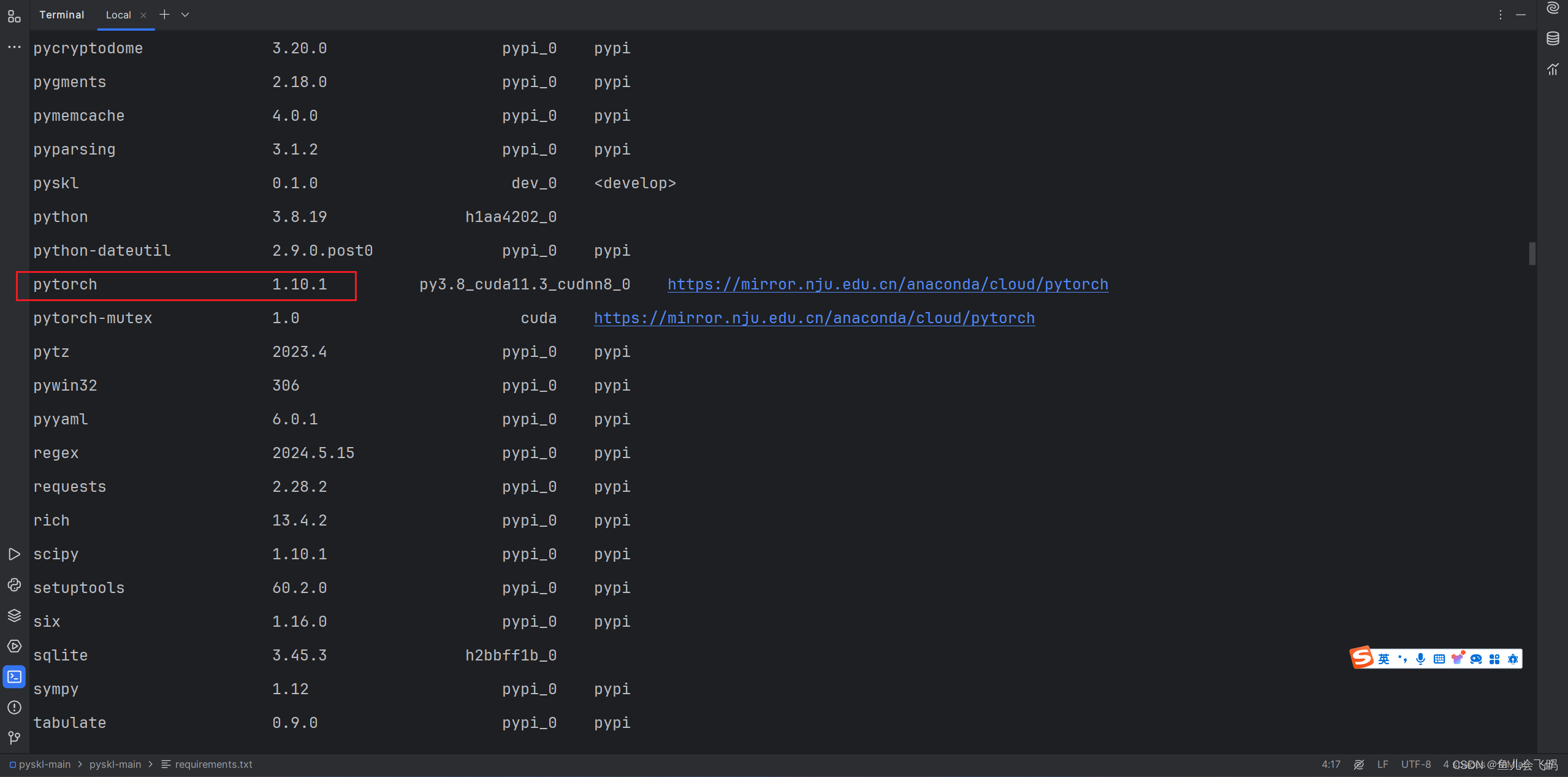The image size is (1568, 777).
Task: Open the terminal options kebab menu
Action: coord(1500,14)
